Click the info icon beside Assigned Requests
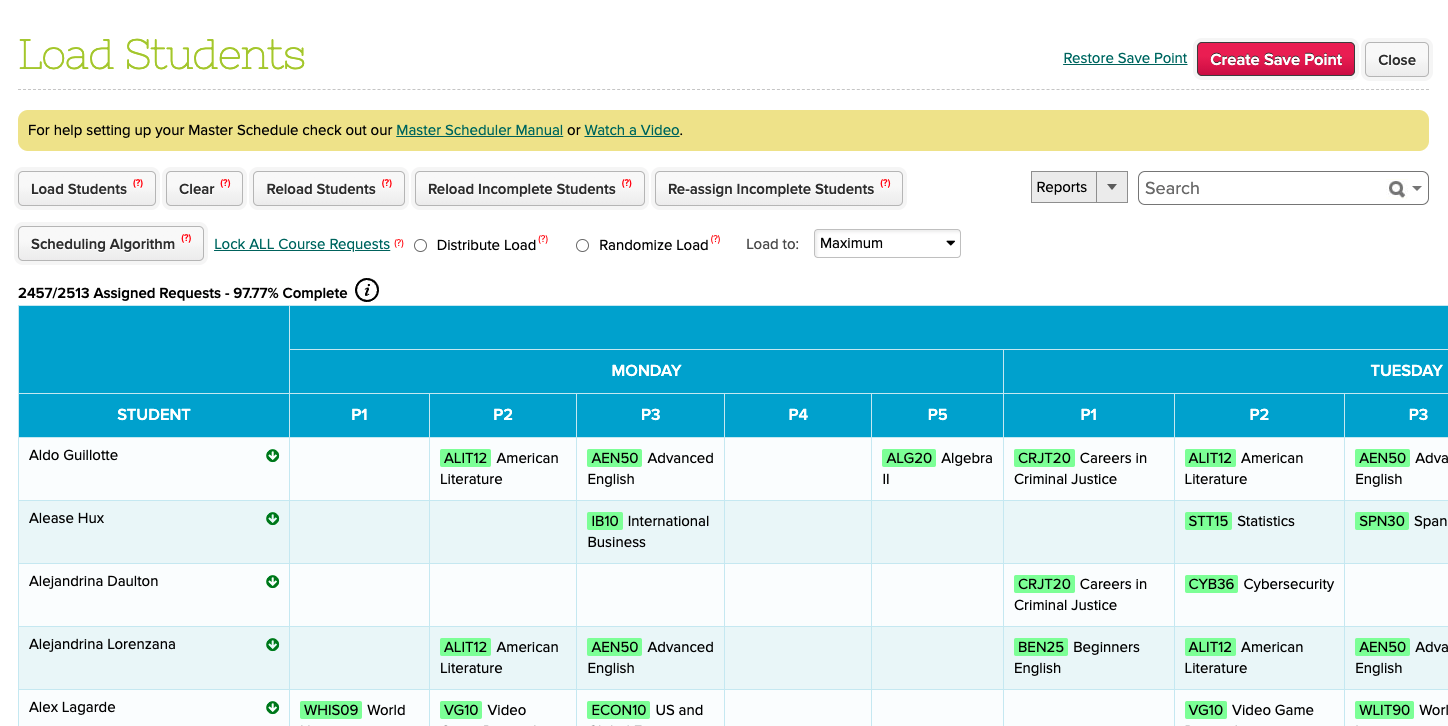This screenshot has height=726, width=1448. click(x=367, y=291)
